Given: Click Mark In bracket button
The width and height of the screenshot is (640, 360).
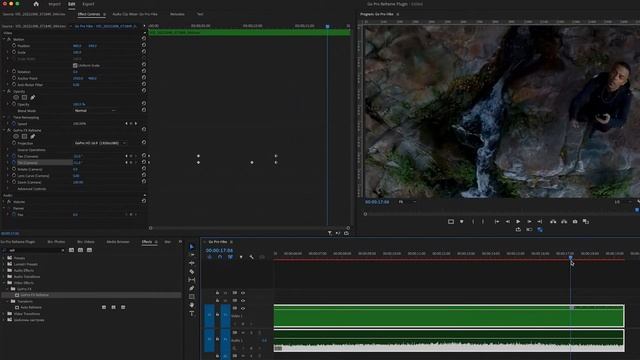Looking at the screenshot, I should [473, 221].
